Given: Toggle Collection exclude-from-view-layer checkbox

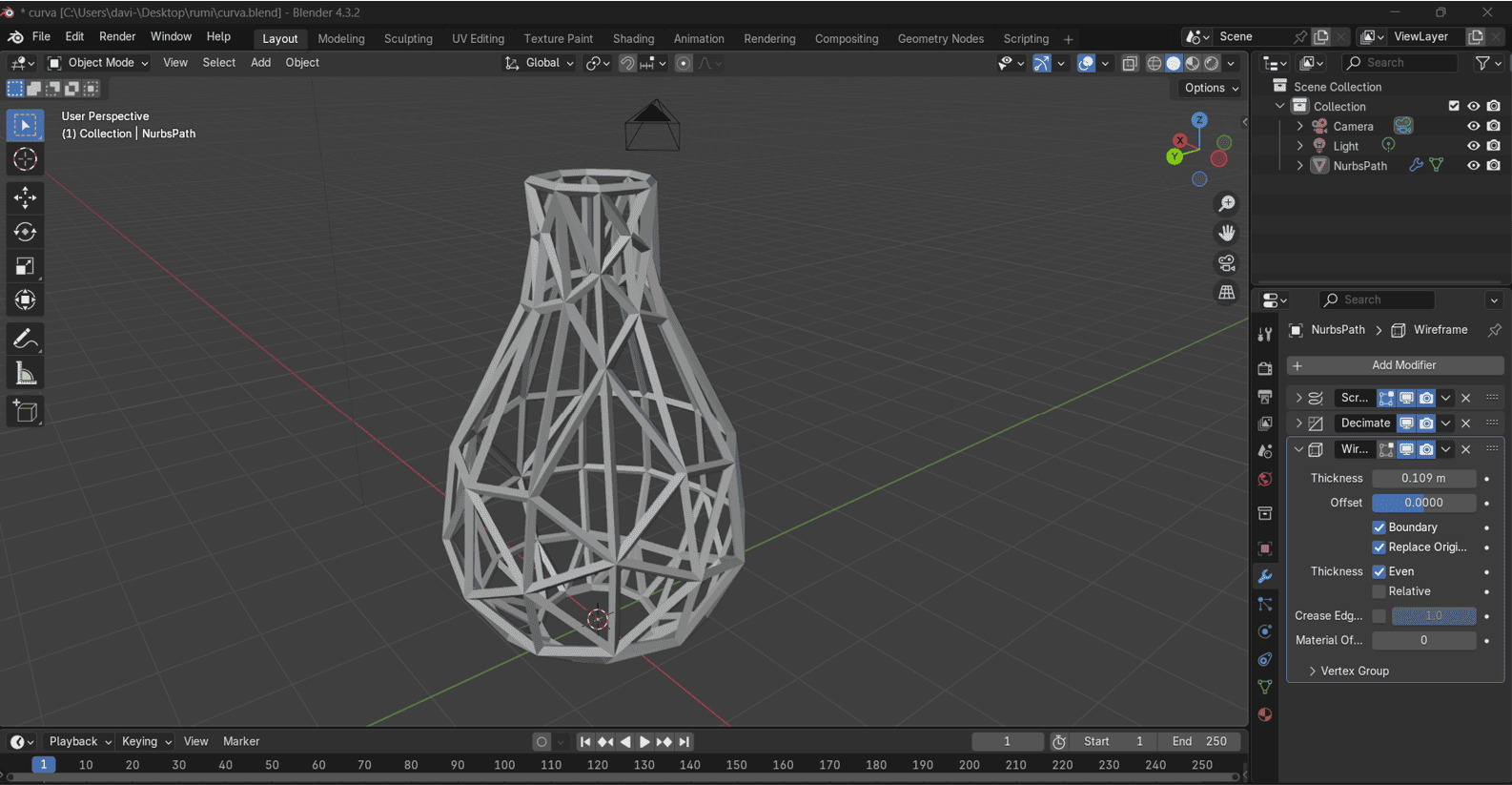Looking at the screenshot, I should [1454, 106].
